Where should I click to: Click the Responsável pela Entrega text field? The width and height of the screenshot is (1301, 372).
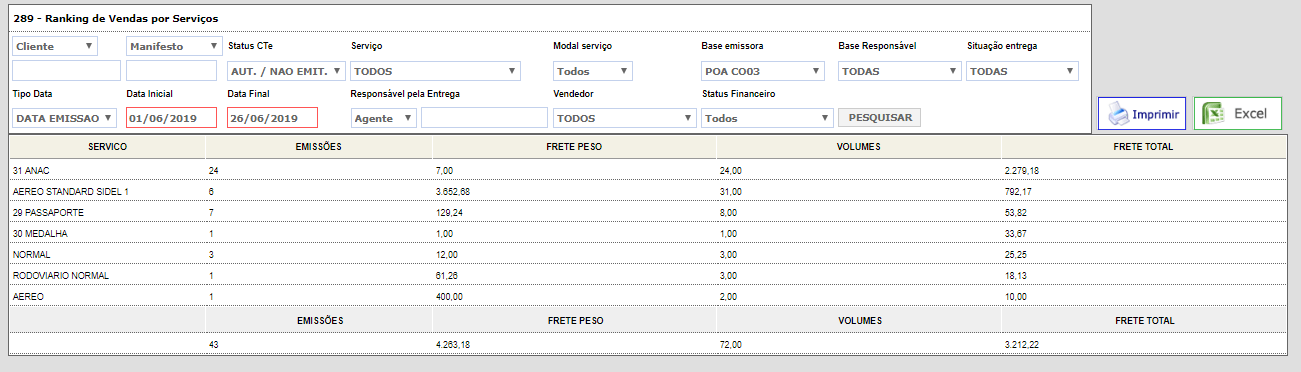[484, 118]
